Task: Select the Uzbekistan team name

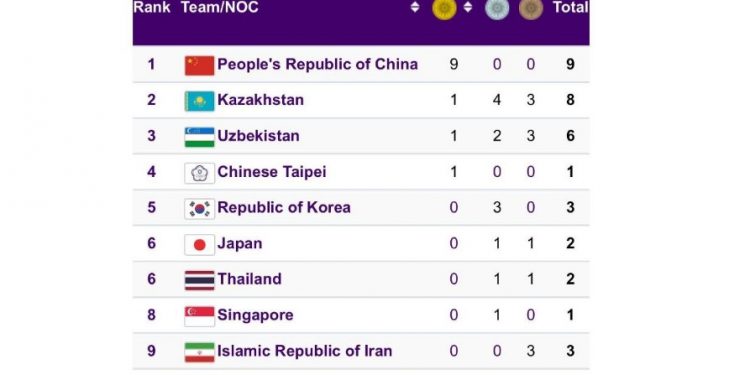Action: click(x=258, y=136)
